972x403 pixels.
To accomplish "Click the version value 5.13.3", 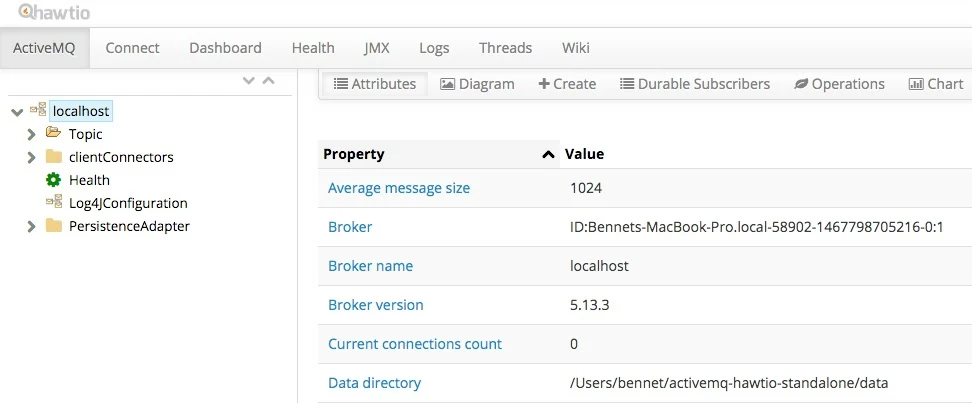I will [x=590, y=305].
